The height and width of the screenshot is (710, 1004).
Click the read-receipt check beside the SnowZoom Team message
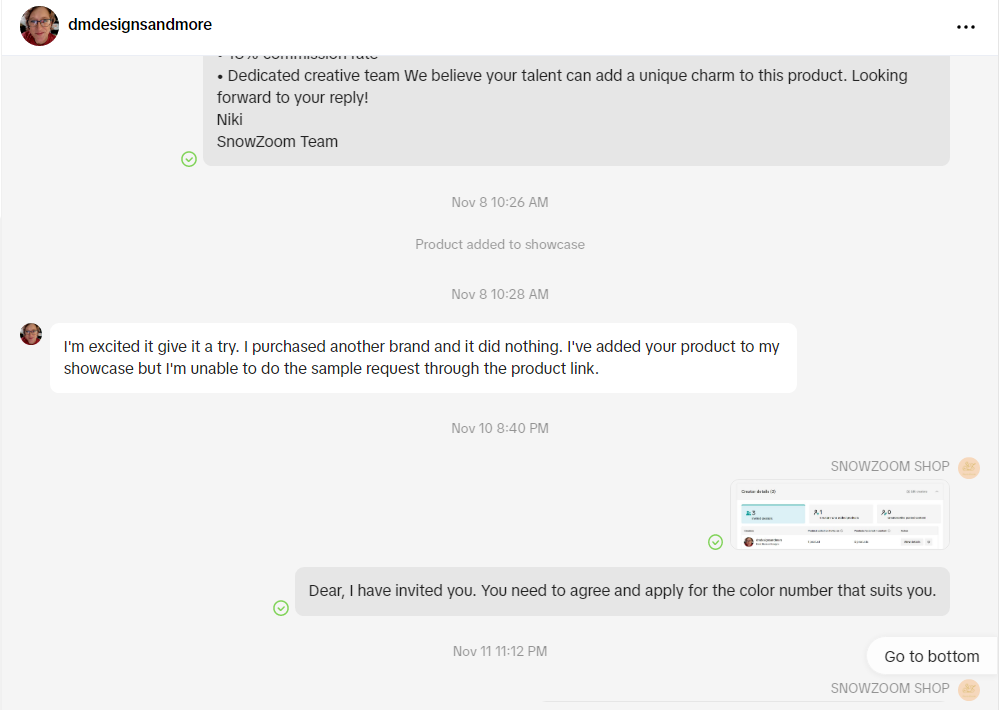[189, 159]
